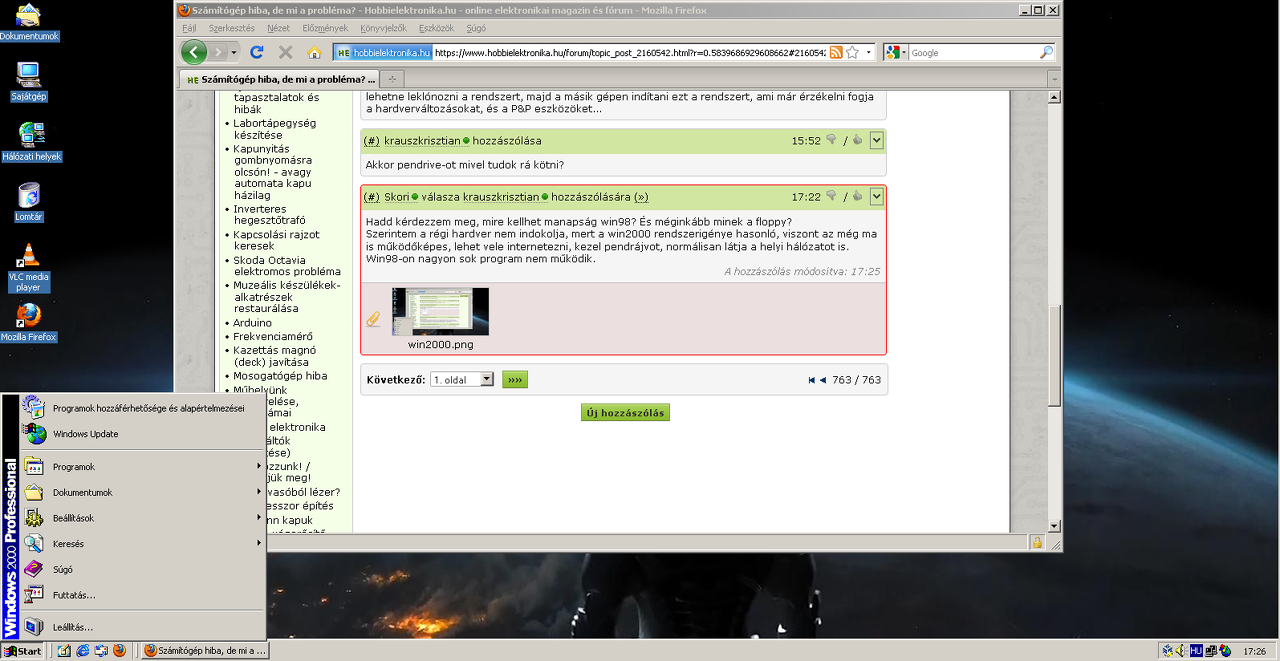Select the 'Számítógép hiba, de mi a probléma?' tab
This screenshot has height=661, width=1280.
pos(280,79)
